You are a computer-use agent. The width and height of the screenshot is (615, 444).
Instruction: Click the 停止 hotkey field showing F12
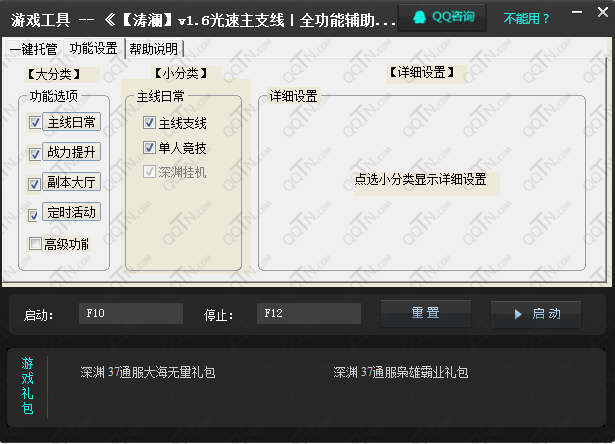[x=308, y=314]
